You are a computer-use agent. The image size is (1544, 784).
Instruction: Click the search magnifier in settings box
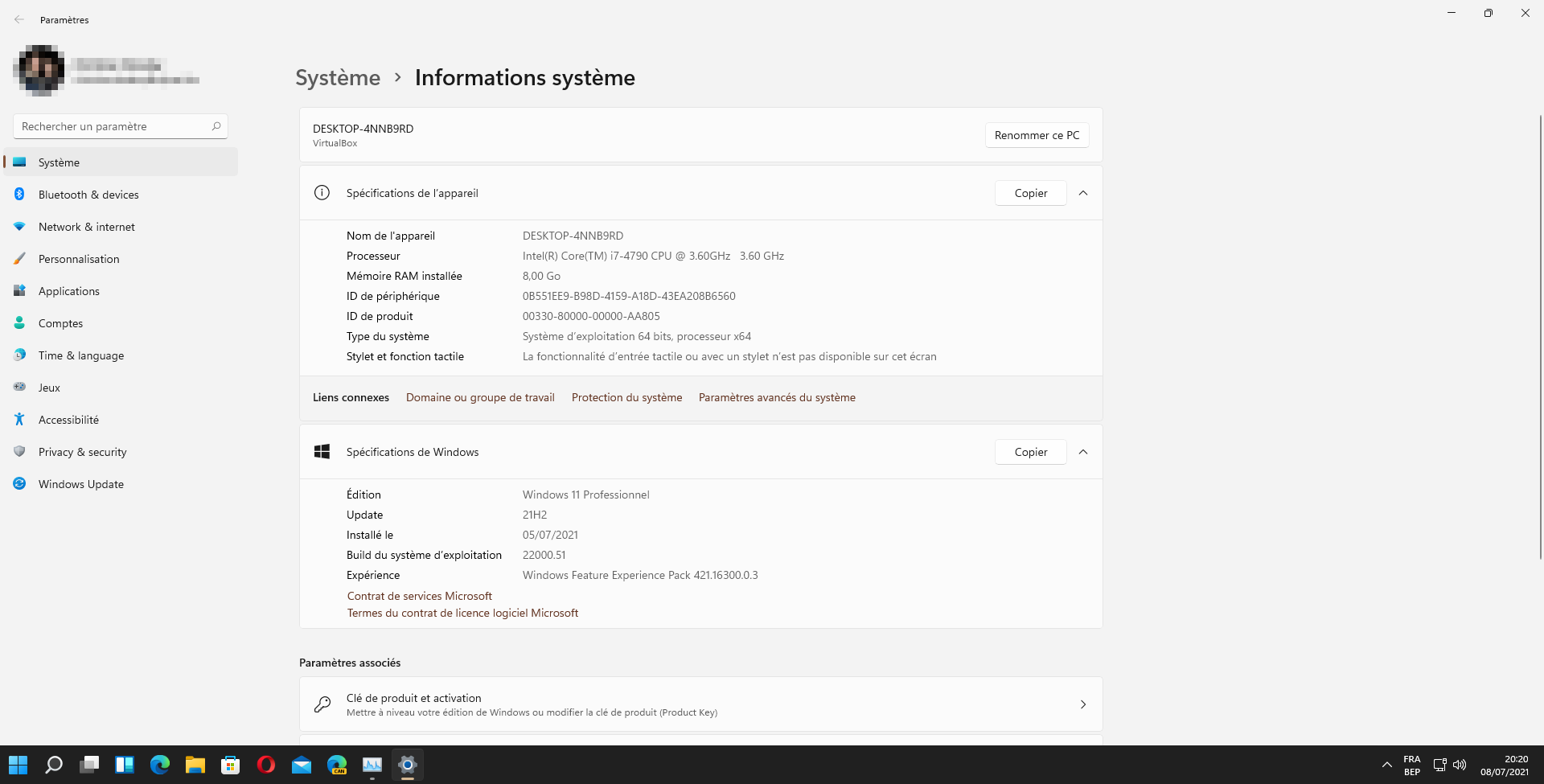tap(216, 126)
